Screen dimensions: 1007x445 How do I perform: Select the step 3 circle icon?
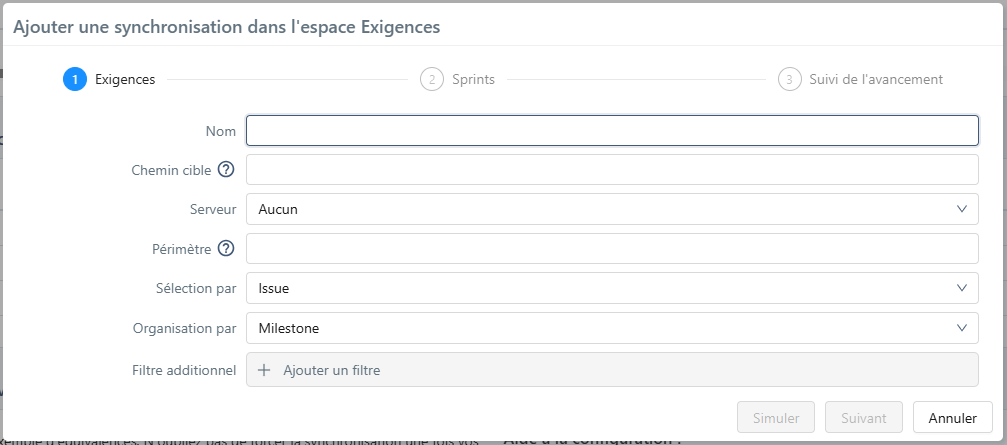point(789,79)
